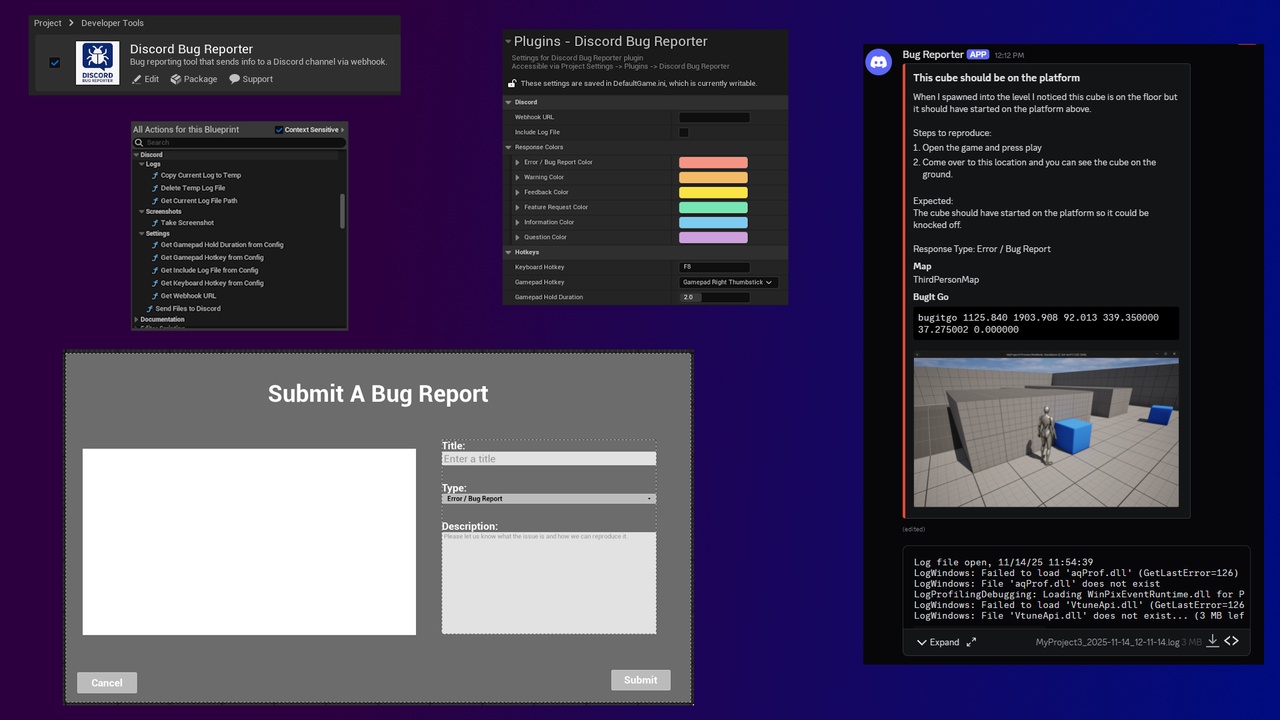The width and height of the screenshot is (1280, 720).
Task: Click the Project breadcrumb
Action: click(x=47, y=23)
